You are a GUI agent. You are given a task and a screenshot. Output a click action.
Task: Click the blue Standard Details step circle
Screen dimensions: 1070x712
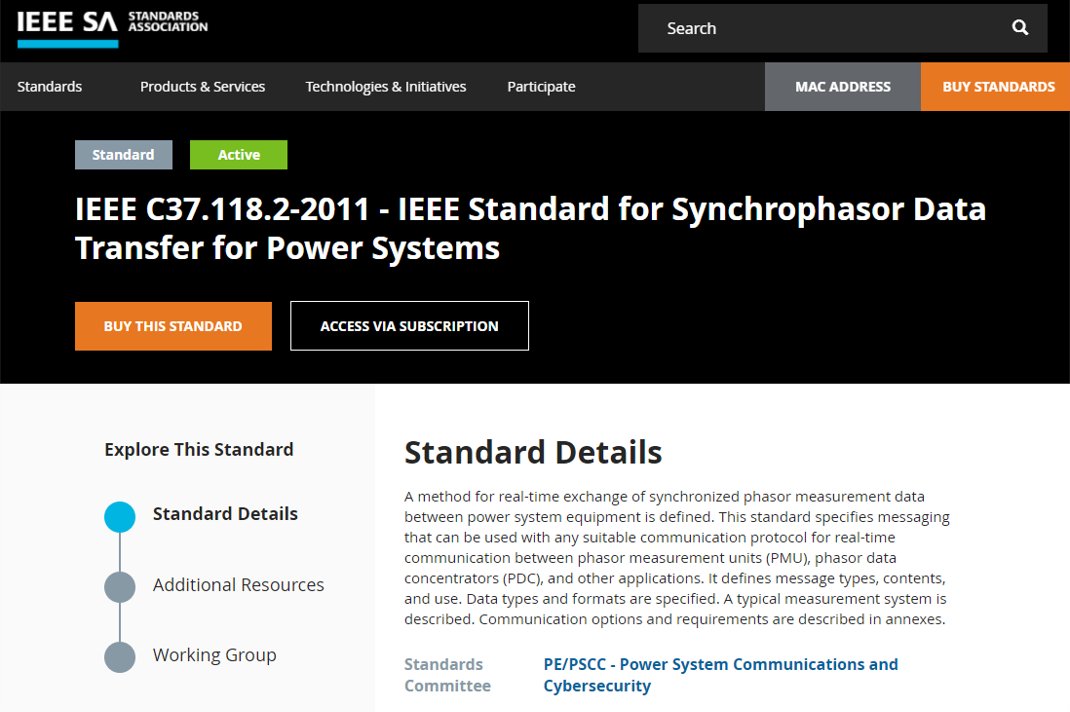(119, 517)
